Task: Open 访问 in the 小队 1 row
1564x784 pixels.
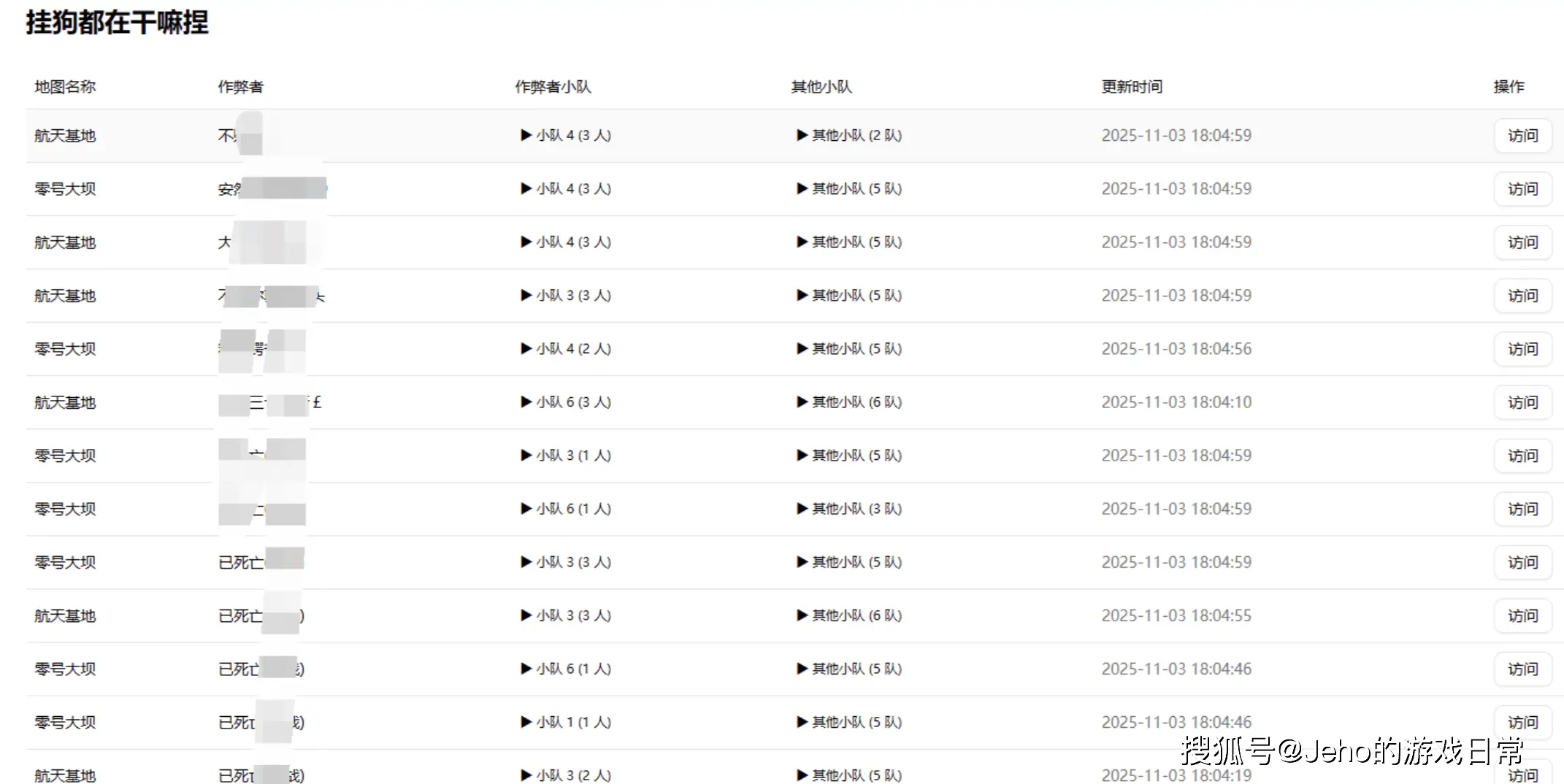Action: click(1522, 722)
